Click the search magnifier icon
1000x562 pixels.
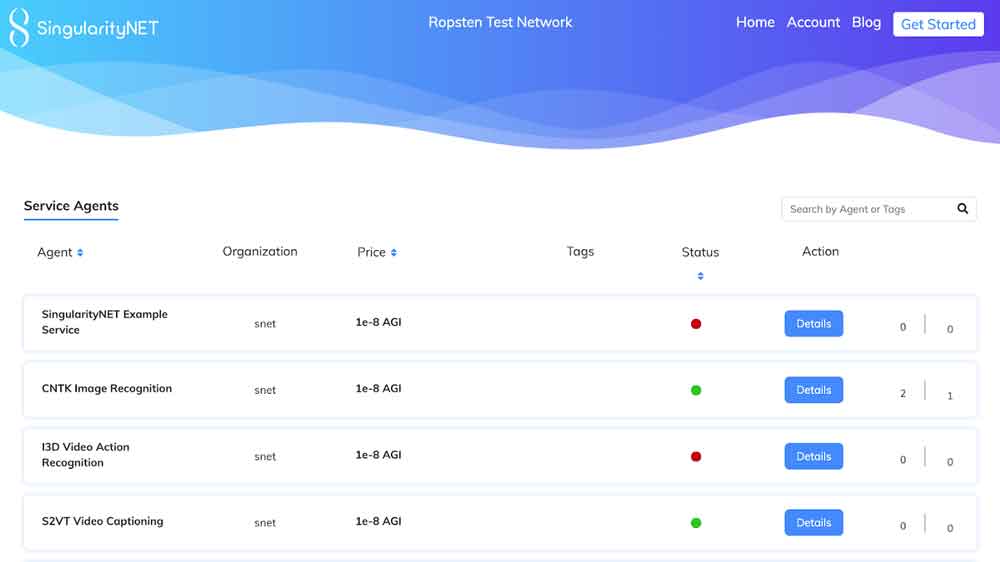[962, 209]
